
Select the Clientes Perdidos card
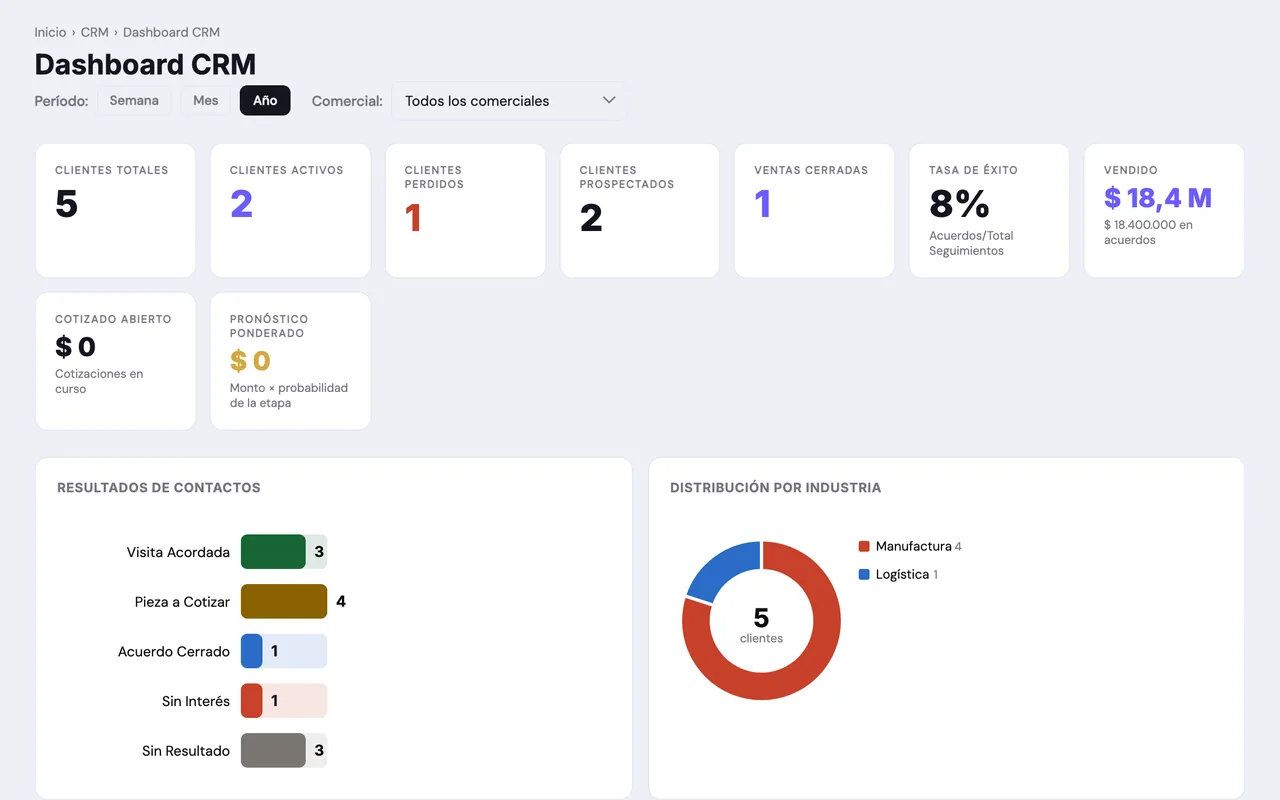pos(465,211)
